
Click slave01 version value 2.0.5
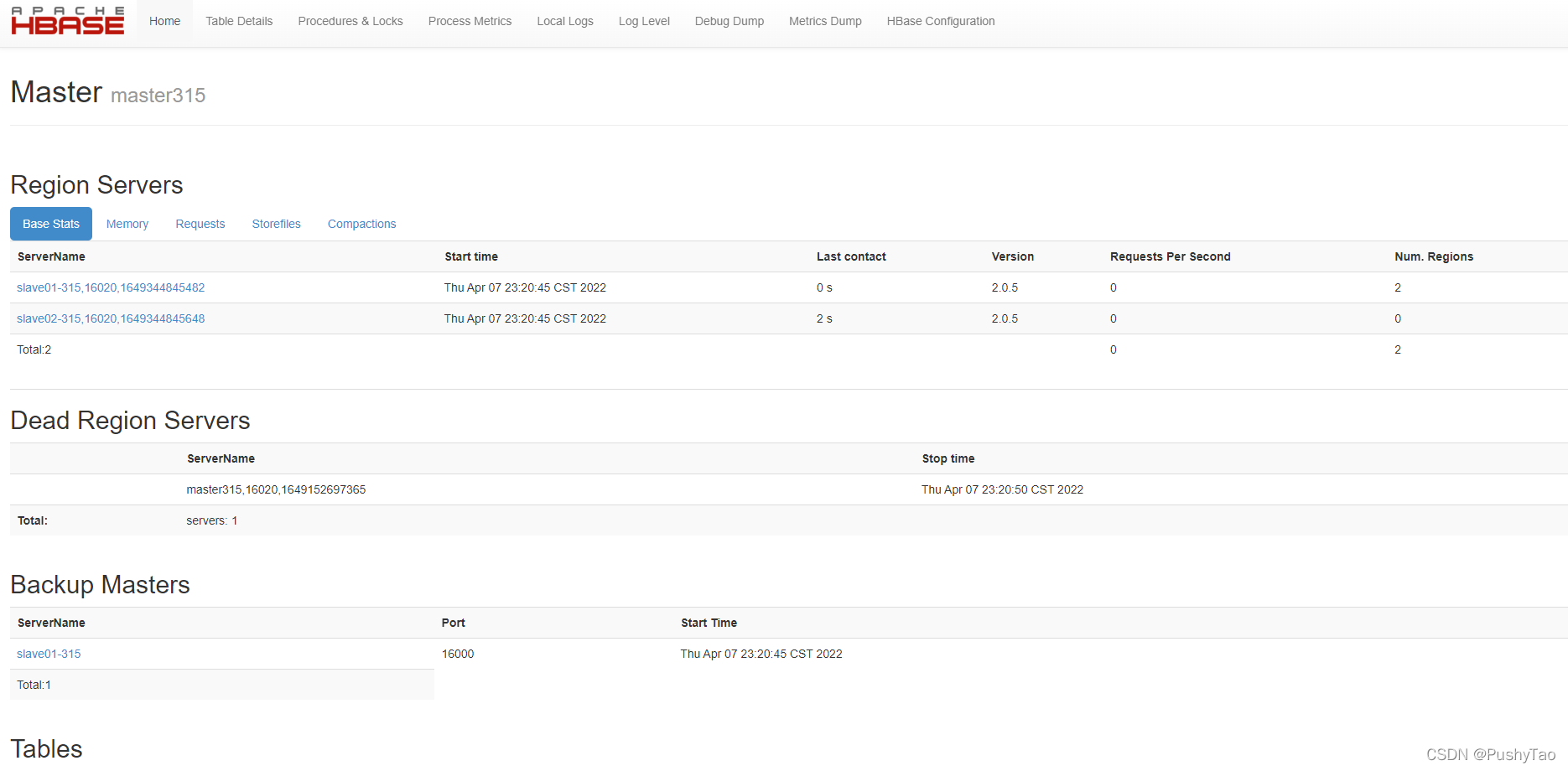1005,287
